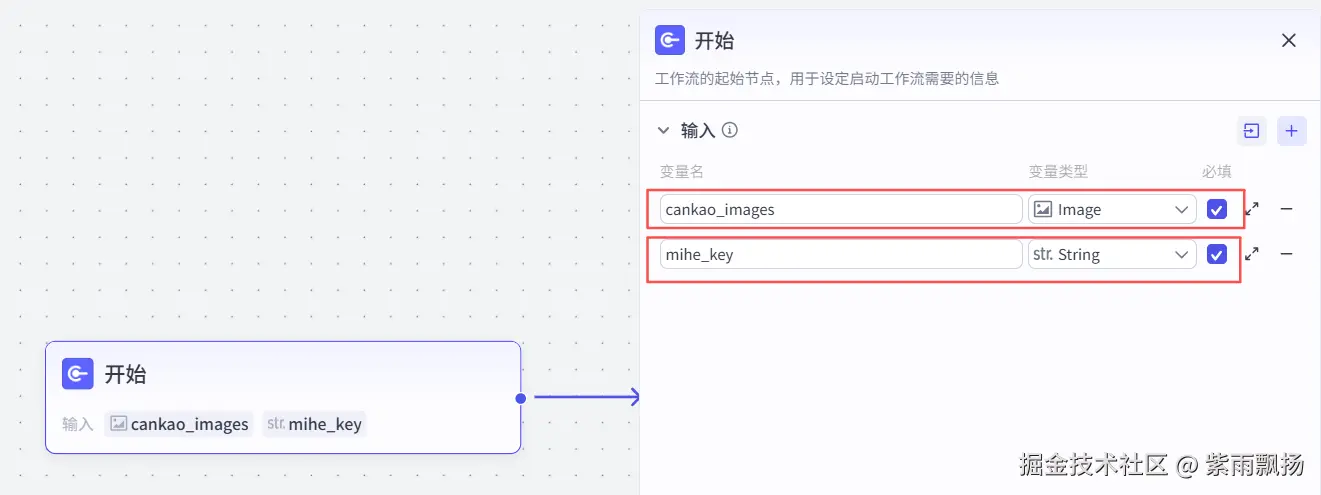Click the output port dot of the 开始 node
The height and width of the screenshot is (495, 1321).
(521, 398)
